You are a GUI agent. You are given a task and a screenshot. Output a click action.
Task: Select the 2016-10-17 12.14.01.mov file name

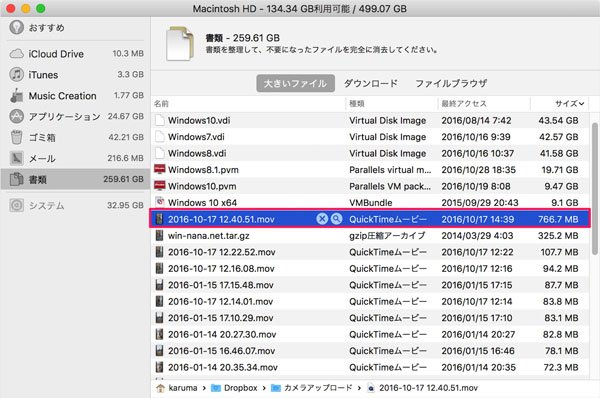pos(220,301)
